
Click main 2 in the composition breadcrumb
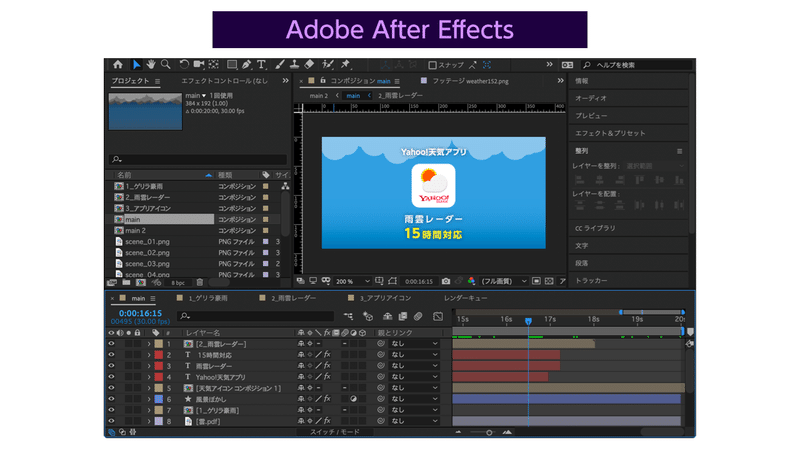pyautogui.click(x=319, y=95)
